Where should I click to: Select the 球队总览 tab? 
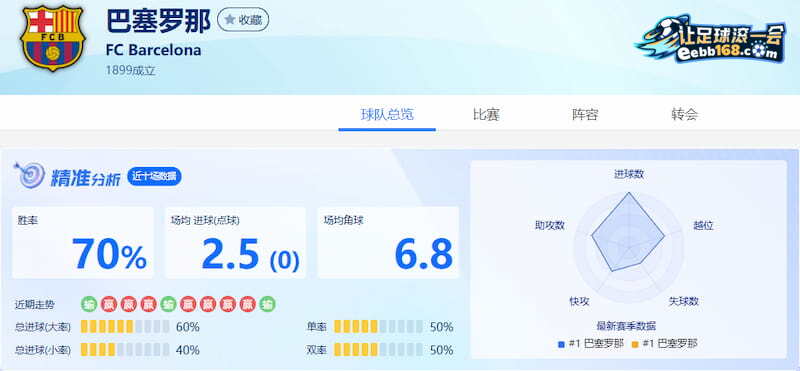click(387, 114)
